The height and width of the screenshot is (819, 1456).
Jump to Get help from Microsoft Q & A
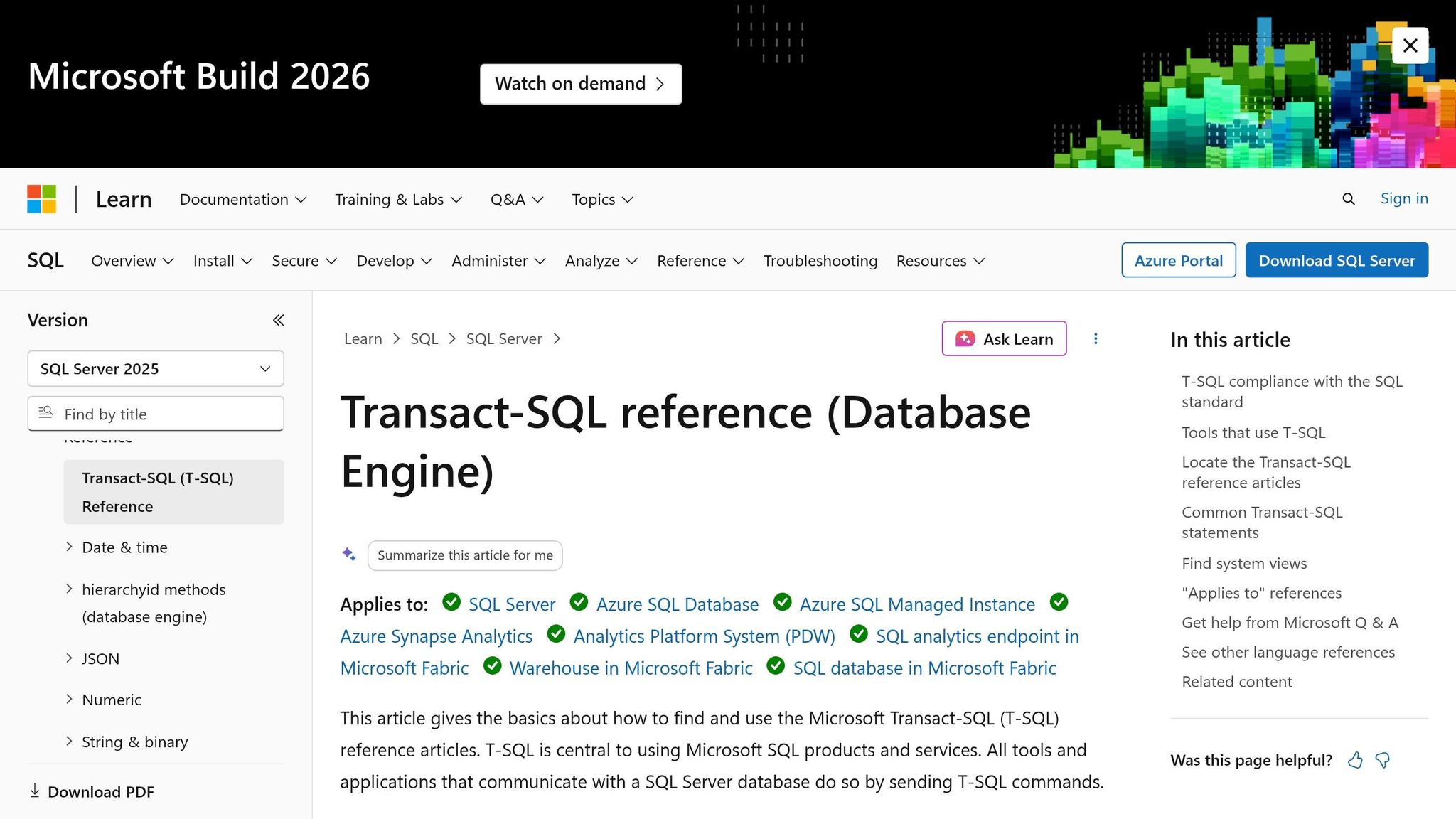(x=1290, y=623)
